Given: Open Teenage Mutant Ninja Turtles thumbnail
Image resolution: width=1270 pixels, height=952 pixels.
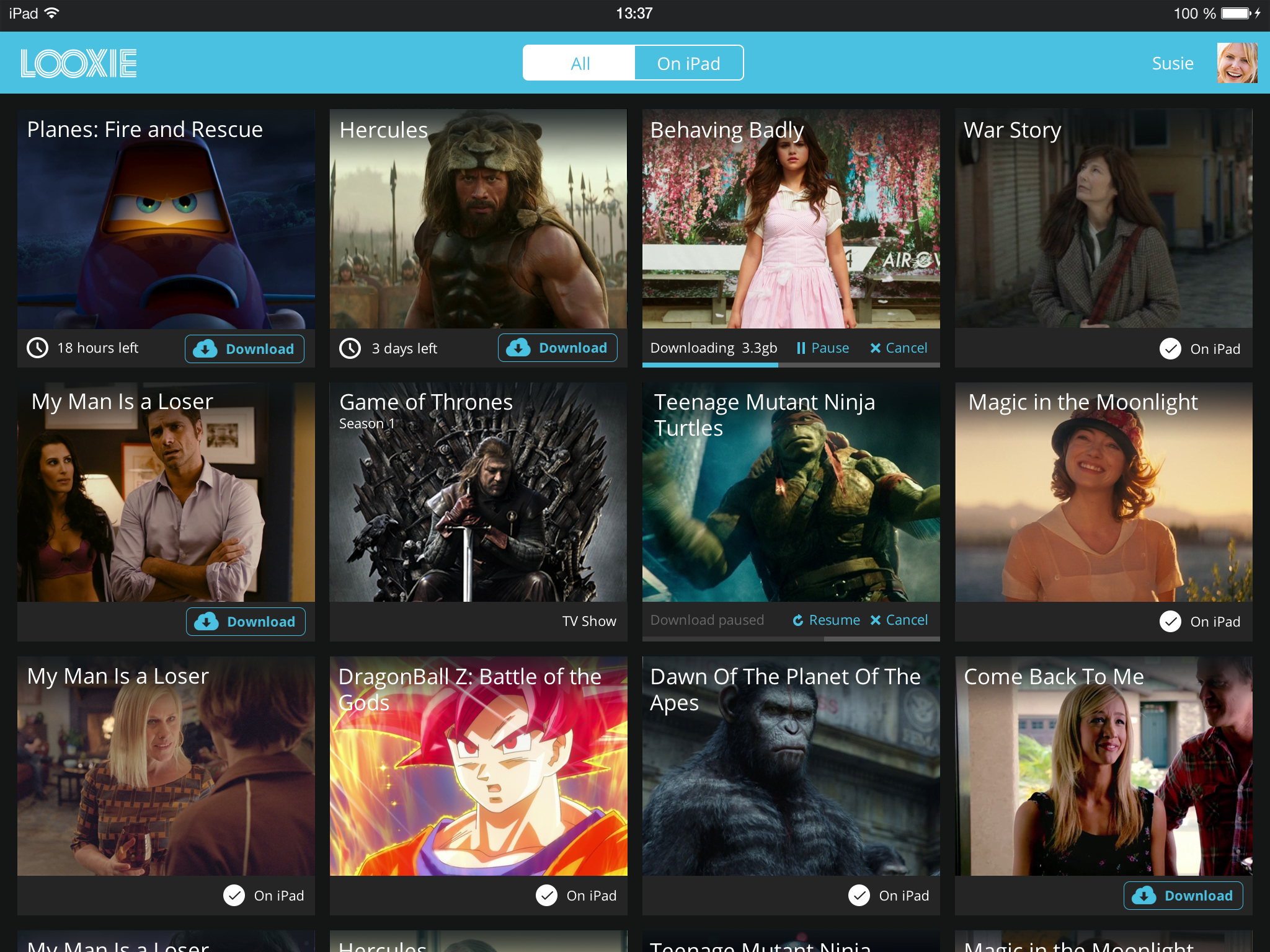Looking at the screenshot, I should click(791, 492).
